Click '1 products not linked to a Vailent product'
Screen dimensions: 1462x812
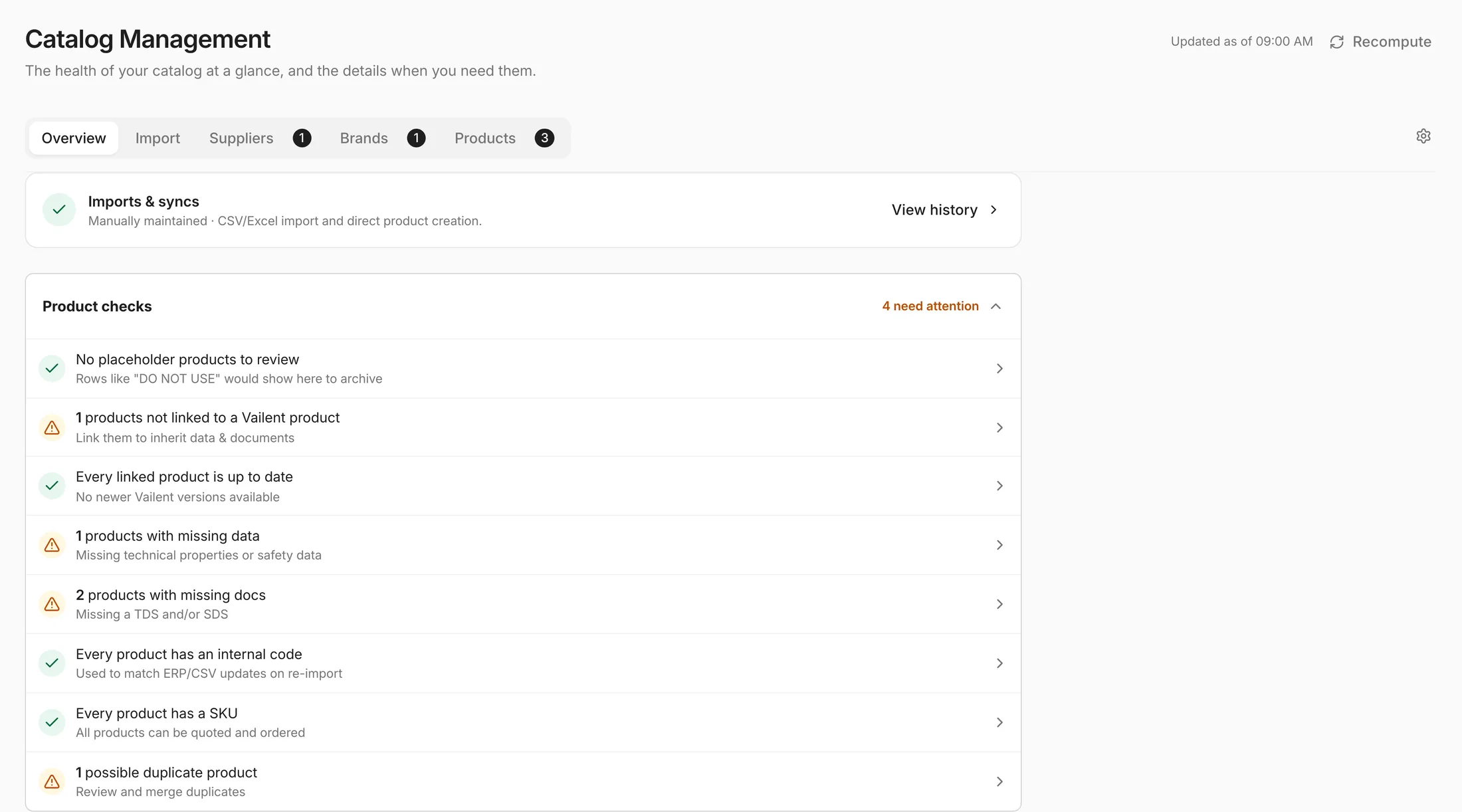(207, 418)
